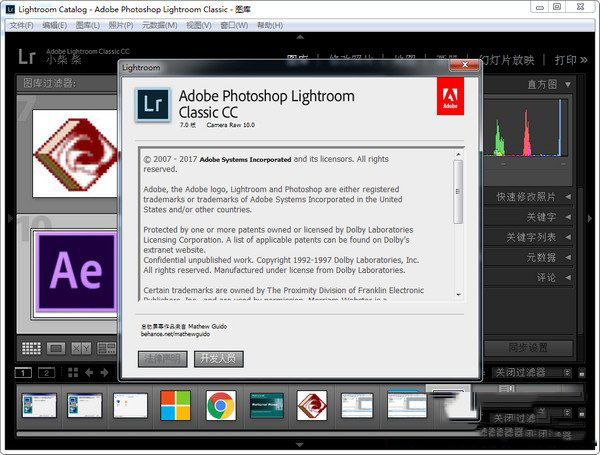Select Chrome logo filmstrip thumbnail

click(221, 405)
